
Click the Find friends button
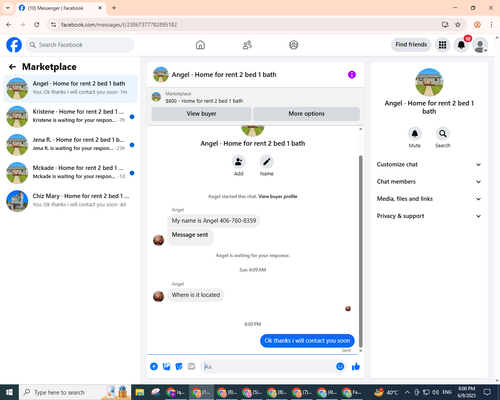pos(411,45)
